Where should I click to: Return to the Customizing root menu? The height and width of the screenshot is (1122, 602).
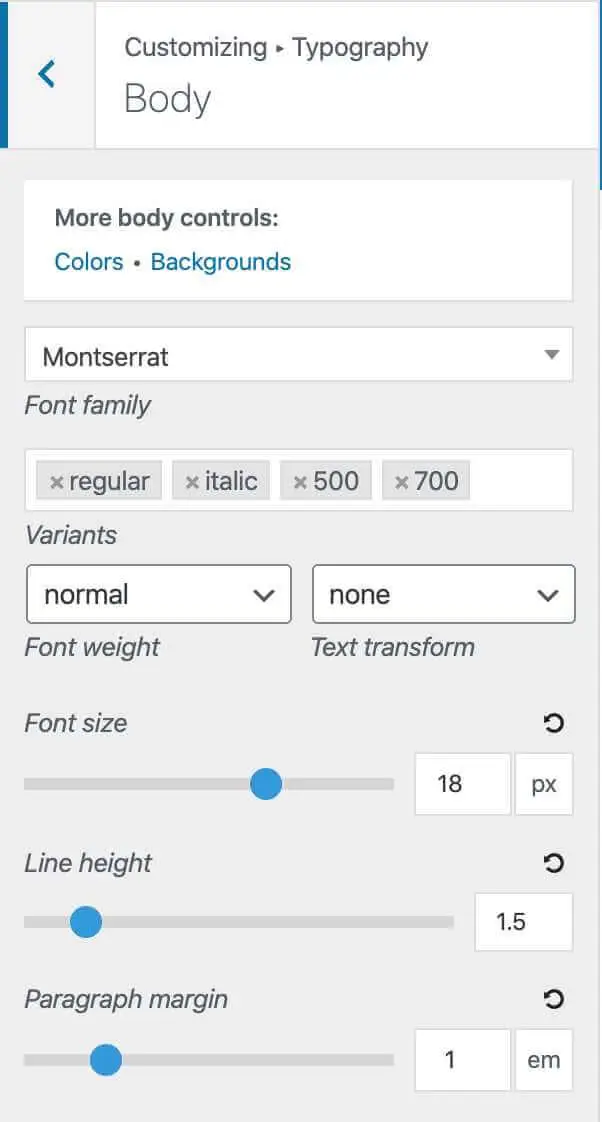click(194, 47)
